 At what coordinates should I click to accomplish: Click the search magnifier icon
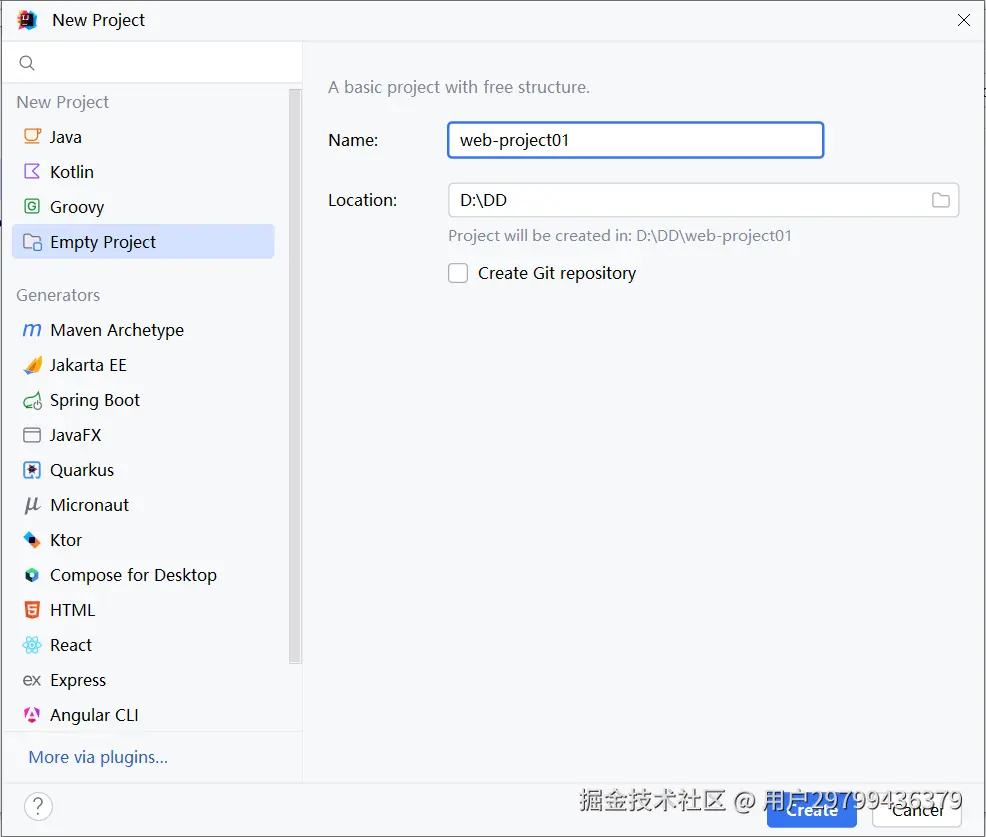[27, 63]
